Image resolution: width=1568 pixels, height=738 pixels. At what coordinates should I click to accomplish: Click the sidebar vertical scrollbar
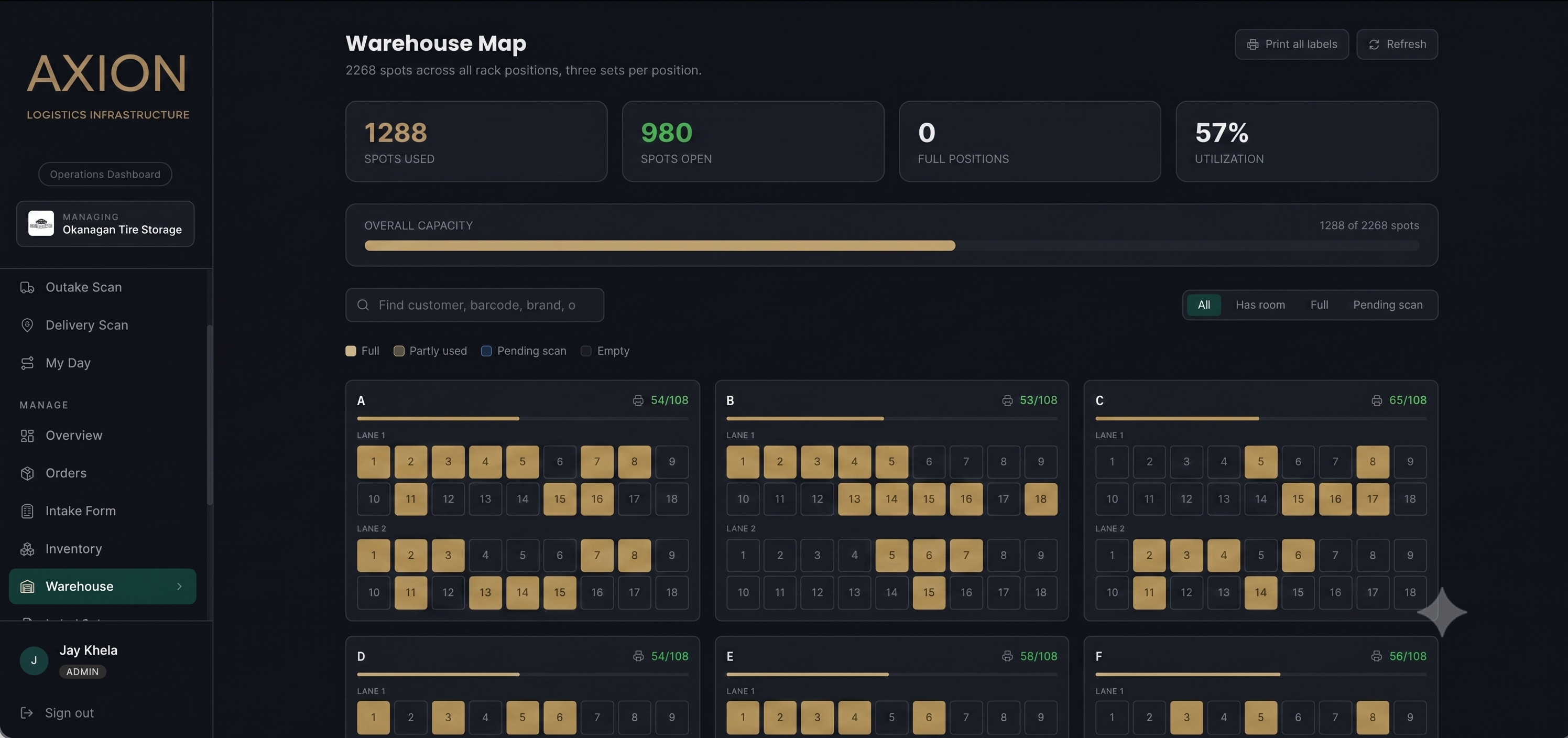click(x=210, y=414)
